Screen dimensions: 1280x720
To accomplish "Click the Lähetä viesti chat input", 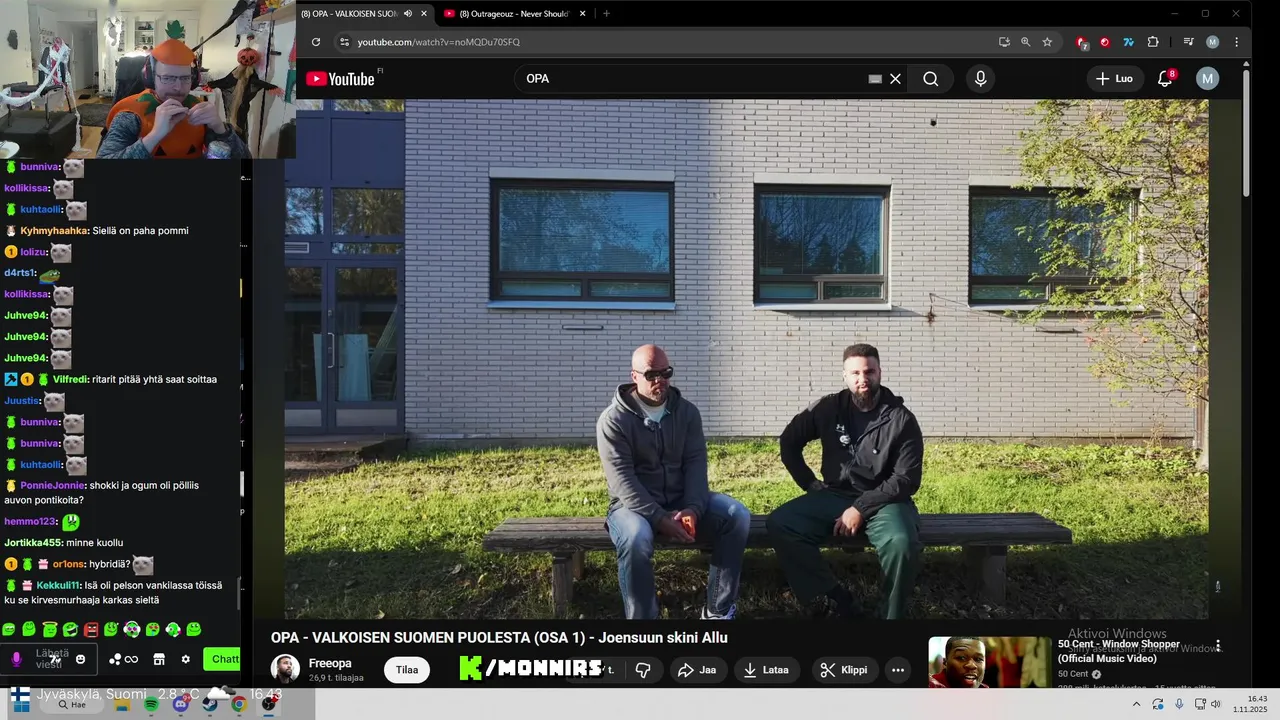I will [50, 659].
